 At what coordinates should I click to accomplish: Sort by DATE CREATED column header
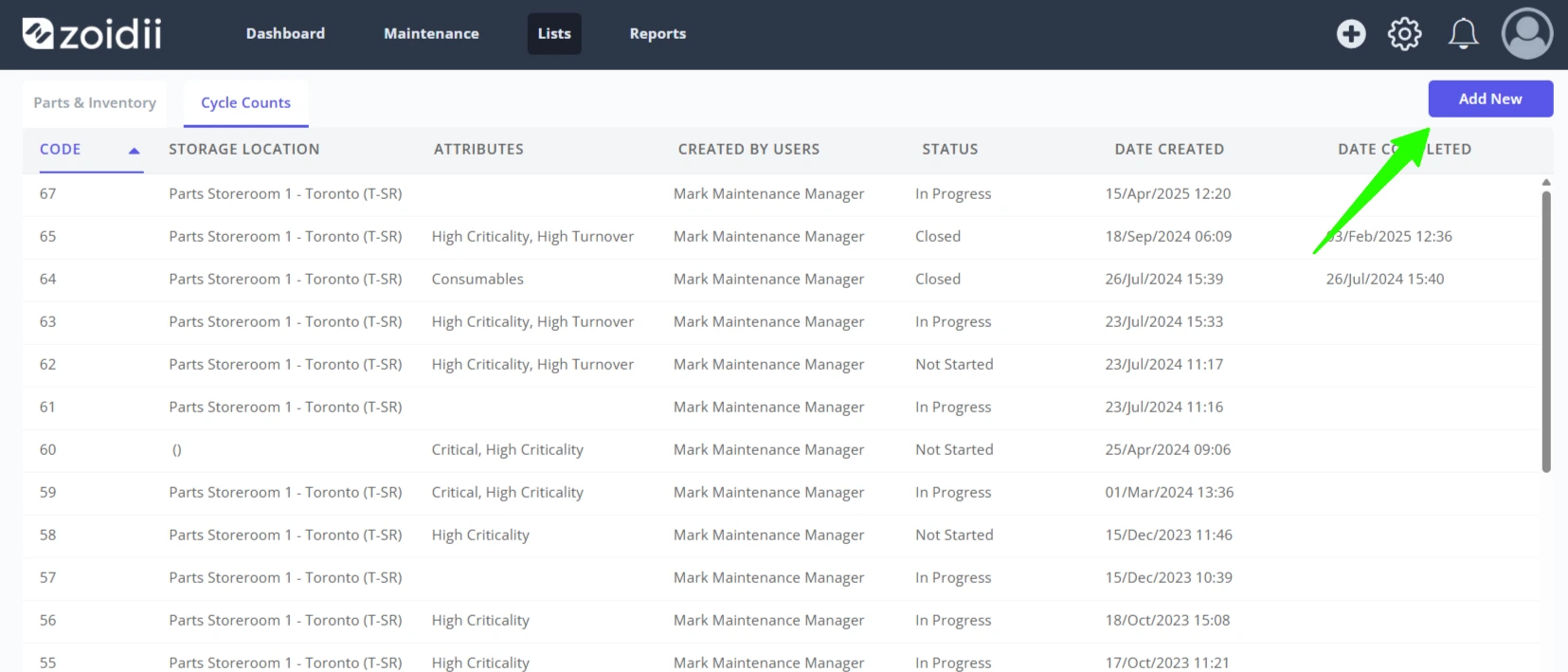(x=1169, y=150)
